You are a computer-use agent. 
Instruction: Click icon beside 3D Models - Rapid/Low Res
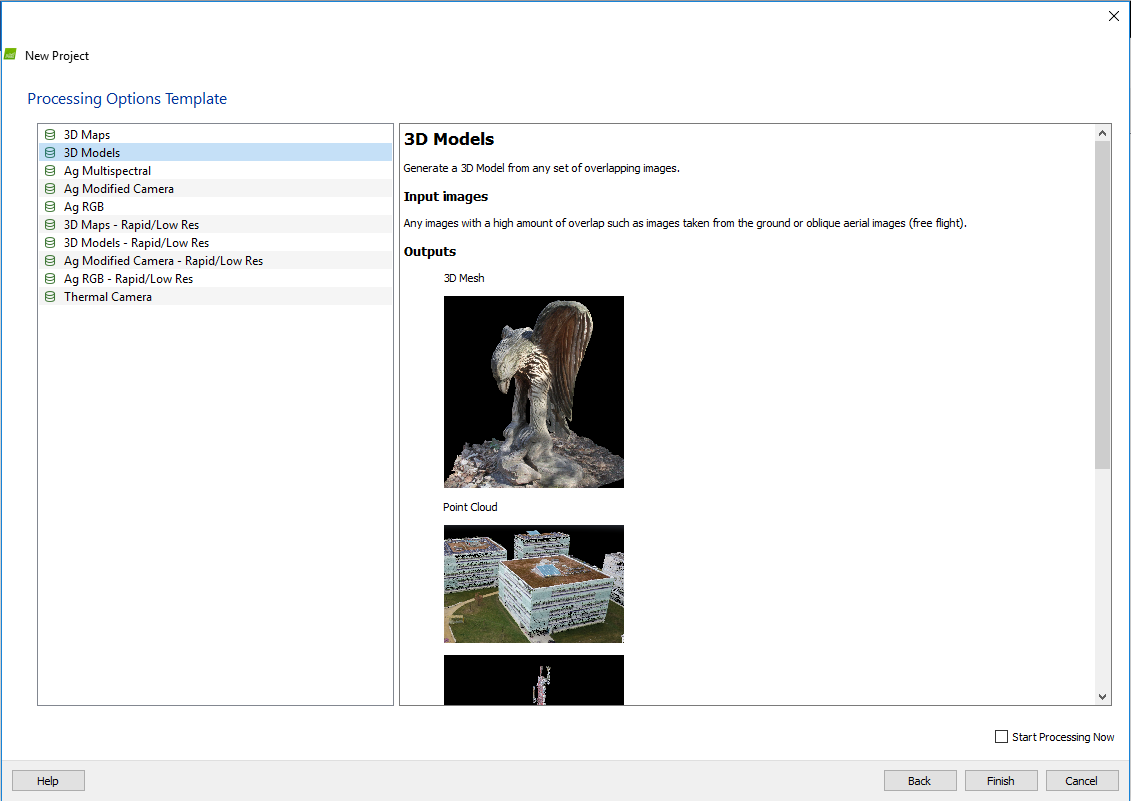coord(50,243)
